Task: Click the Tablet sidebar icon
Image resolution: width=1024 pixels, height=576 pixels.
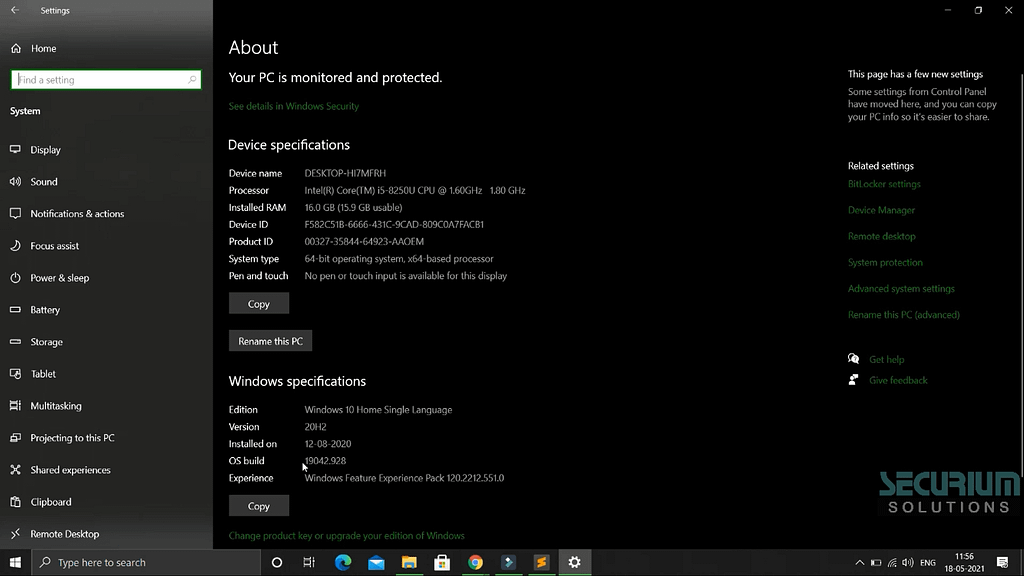Action: coord(15,374)
